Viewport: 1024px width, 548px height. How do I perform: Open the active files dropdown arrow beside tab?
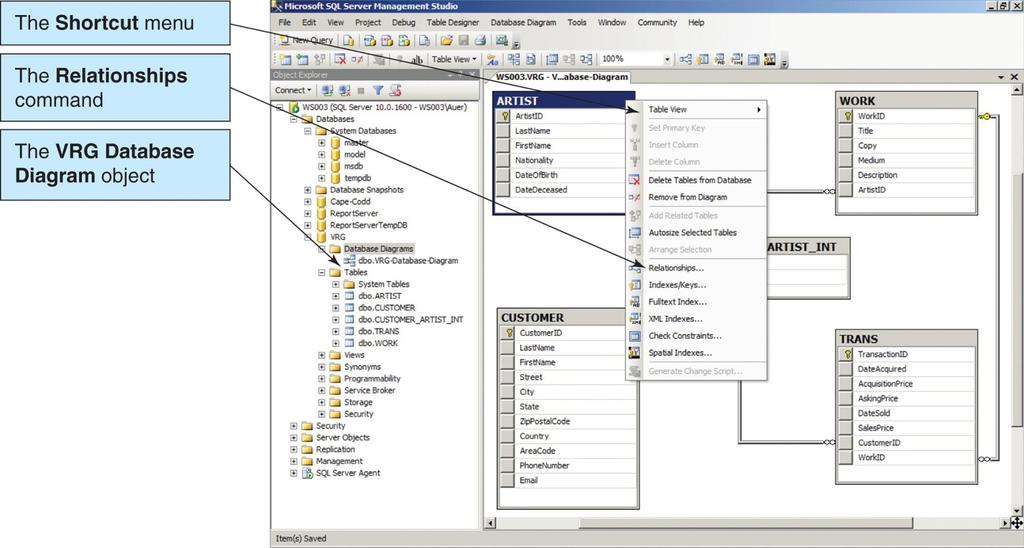coord(1001,77)
